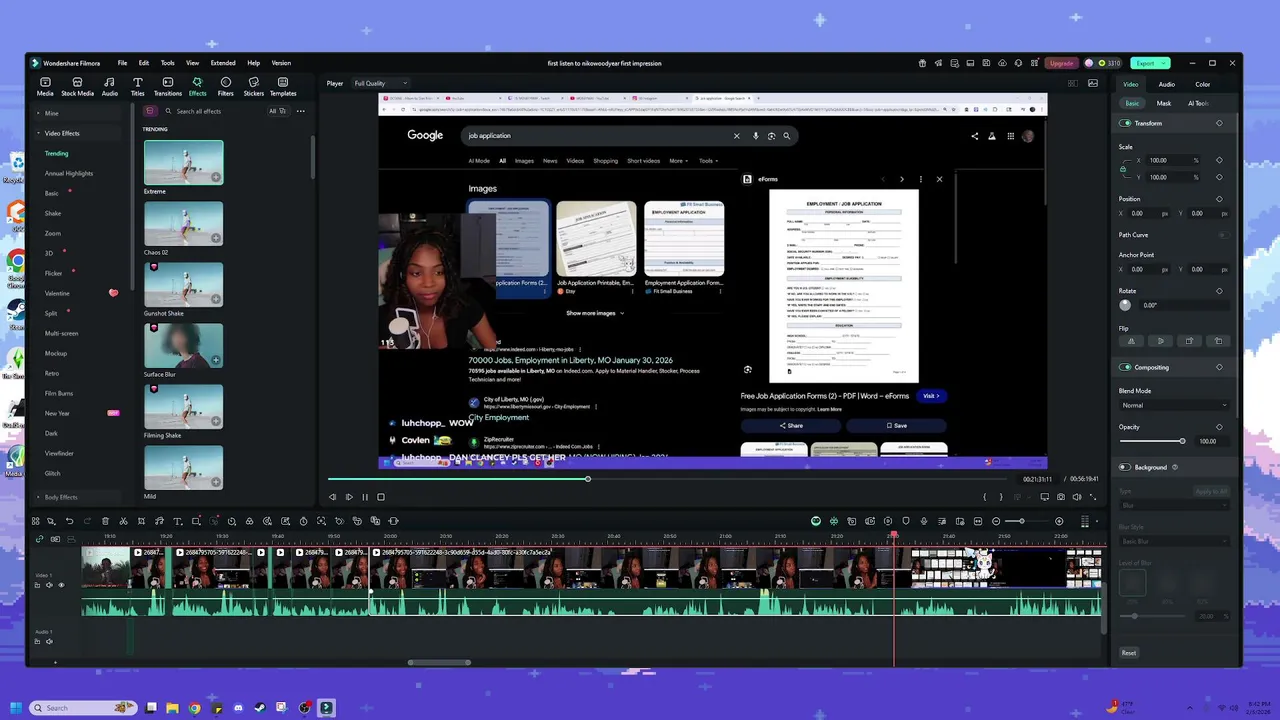Select the split scissors tool

pyautogui.click(x=123, y=521)
